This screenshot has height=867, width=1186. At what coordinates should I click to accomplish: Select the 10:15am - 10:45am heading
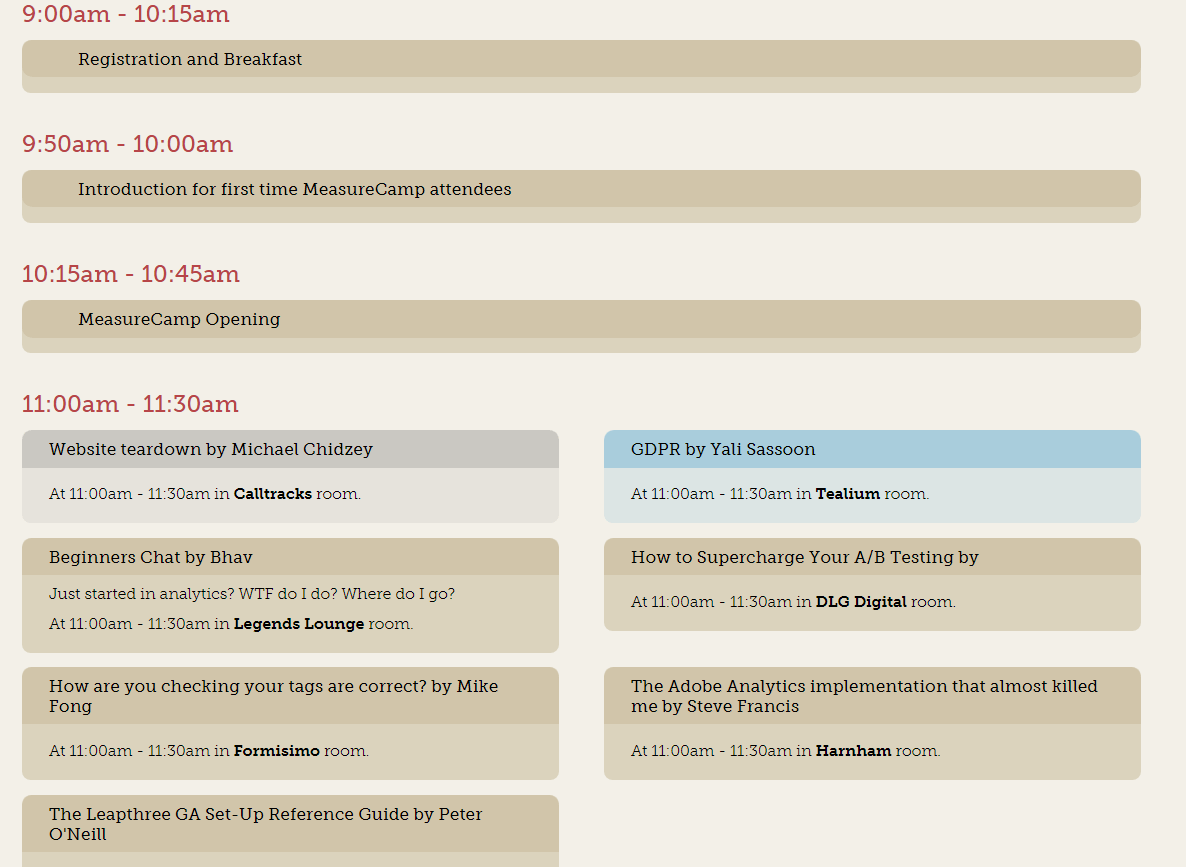coord(130,274)
